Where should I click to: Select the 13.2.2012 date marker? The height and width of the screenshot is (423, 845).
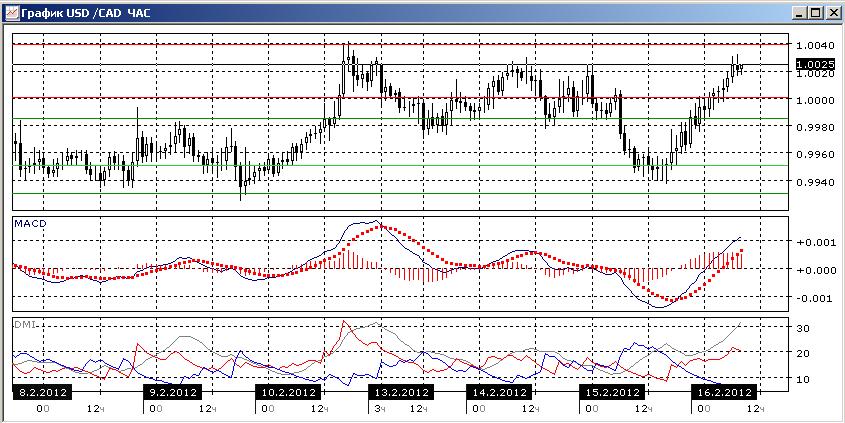(401, 392)
